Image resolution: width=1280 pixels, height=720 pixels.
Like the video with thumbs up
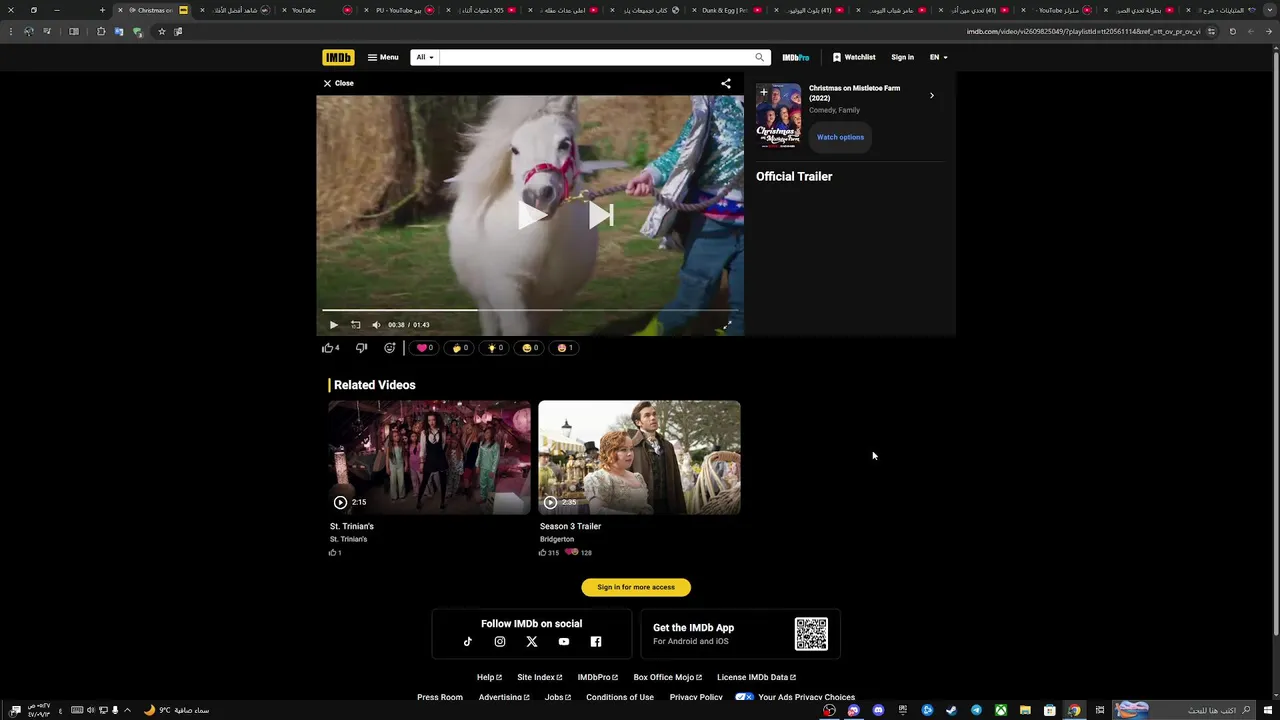tap(330, 348)
